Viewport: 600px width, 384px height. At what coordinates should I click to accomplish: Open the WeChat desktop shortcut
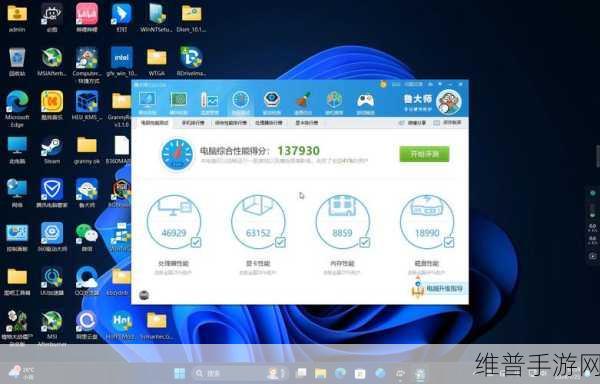87,237
